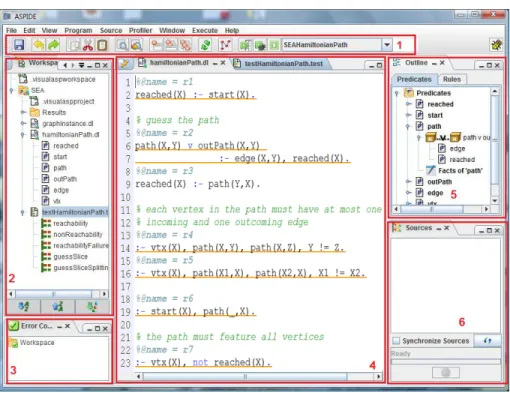Place cursor on line 9 reached rule

[x=197, y=184]
